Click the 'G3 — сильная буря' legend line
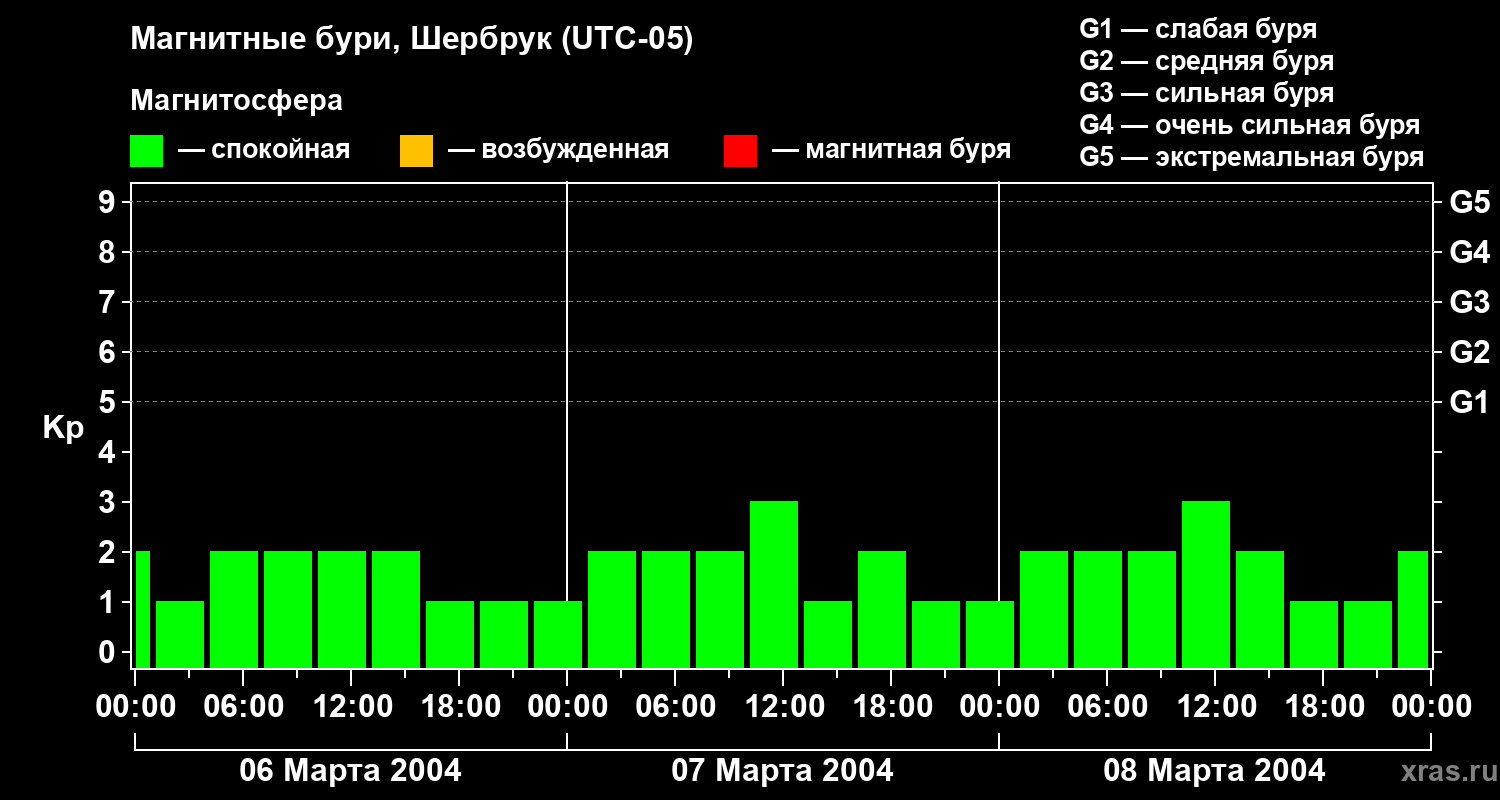The image size is (1500, 800). click(1206, 93)
